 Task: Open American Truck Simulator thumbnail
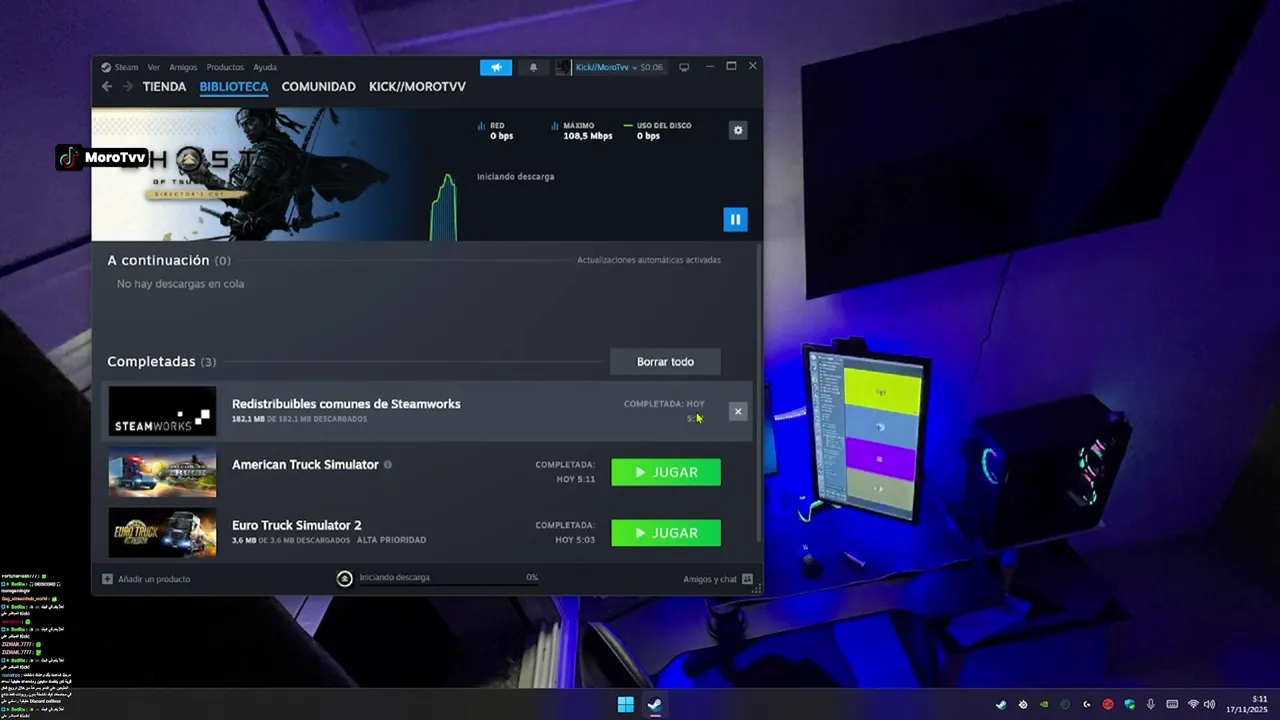[x=162, y=472]
